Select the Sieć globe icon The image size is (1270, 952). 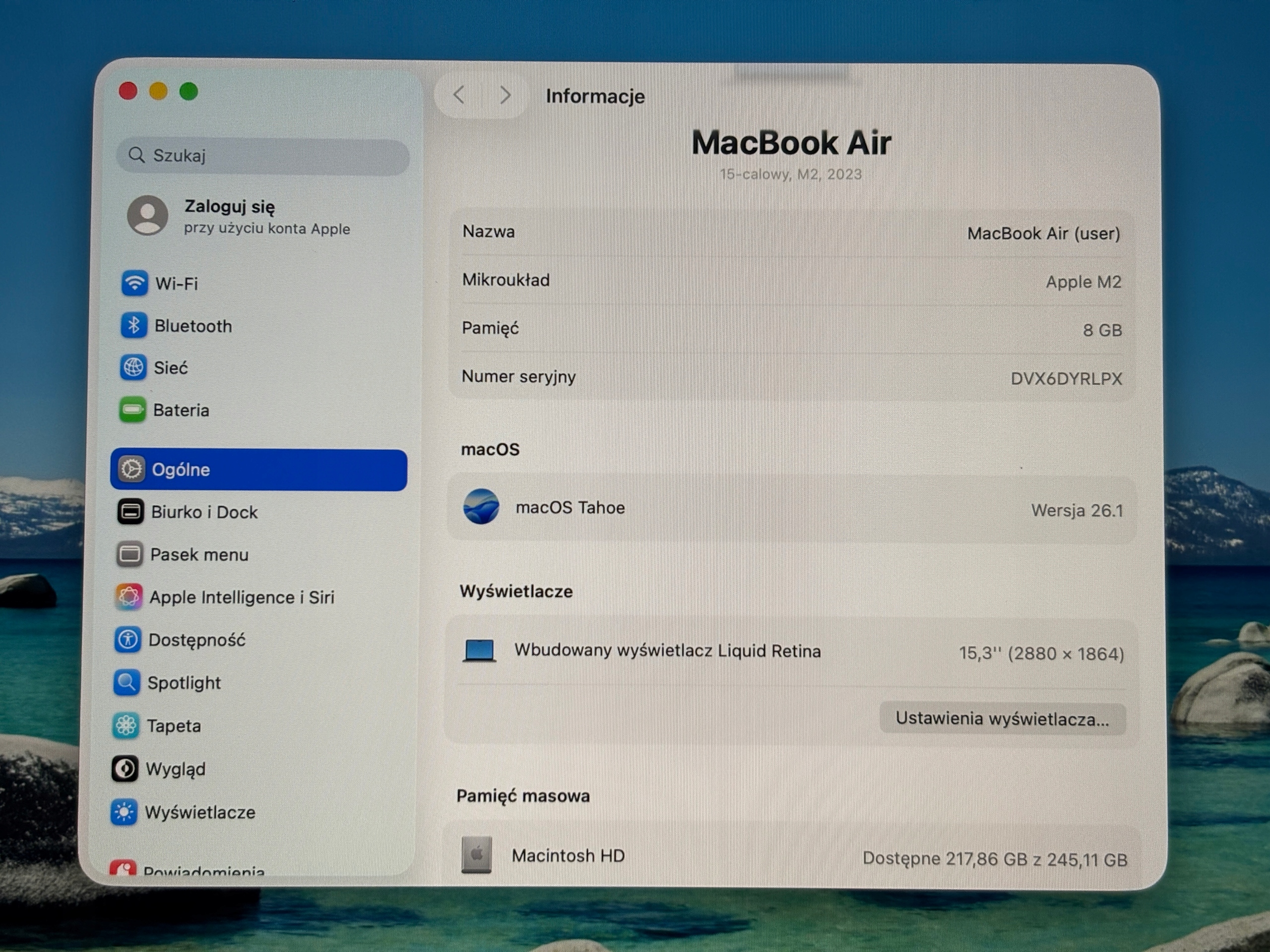(133, 367)
